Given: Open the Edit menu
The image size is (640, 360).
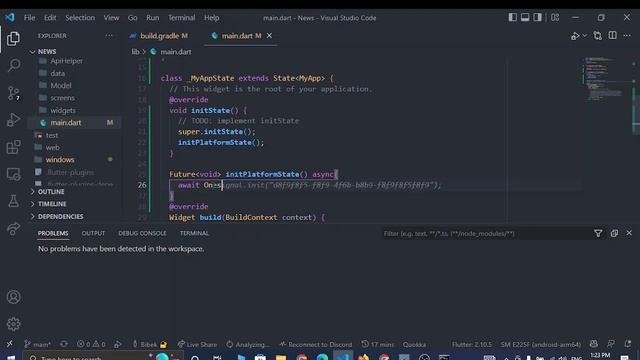Looking at the screenshot, I should (50, 18).
